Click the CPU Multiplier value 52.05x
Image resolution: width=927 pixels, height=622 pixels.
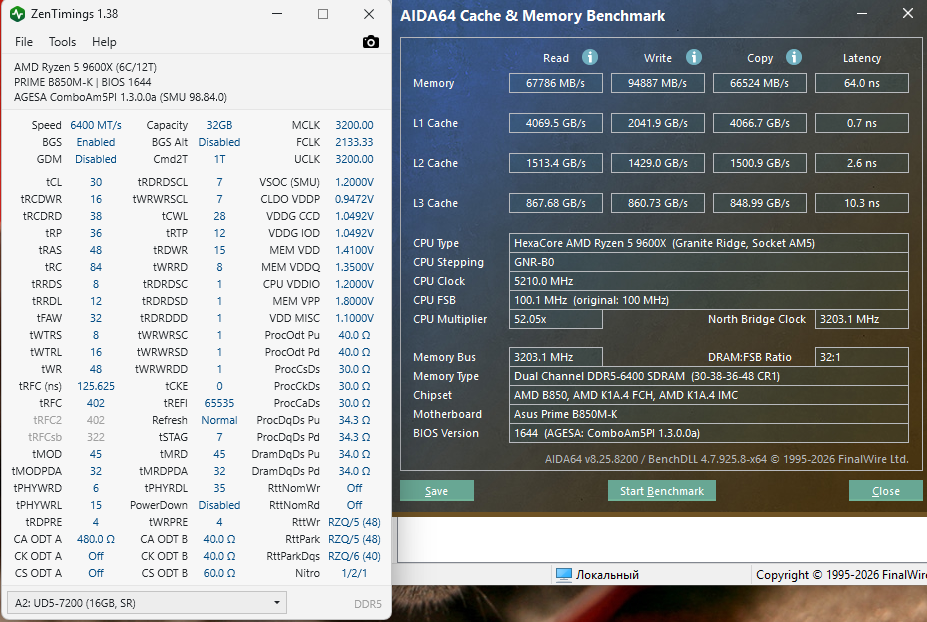(556, 319)
